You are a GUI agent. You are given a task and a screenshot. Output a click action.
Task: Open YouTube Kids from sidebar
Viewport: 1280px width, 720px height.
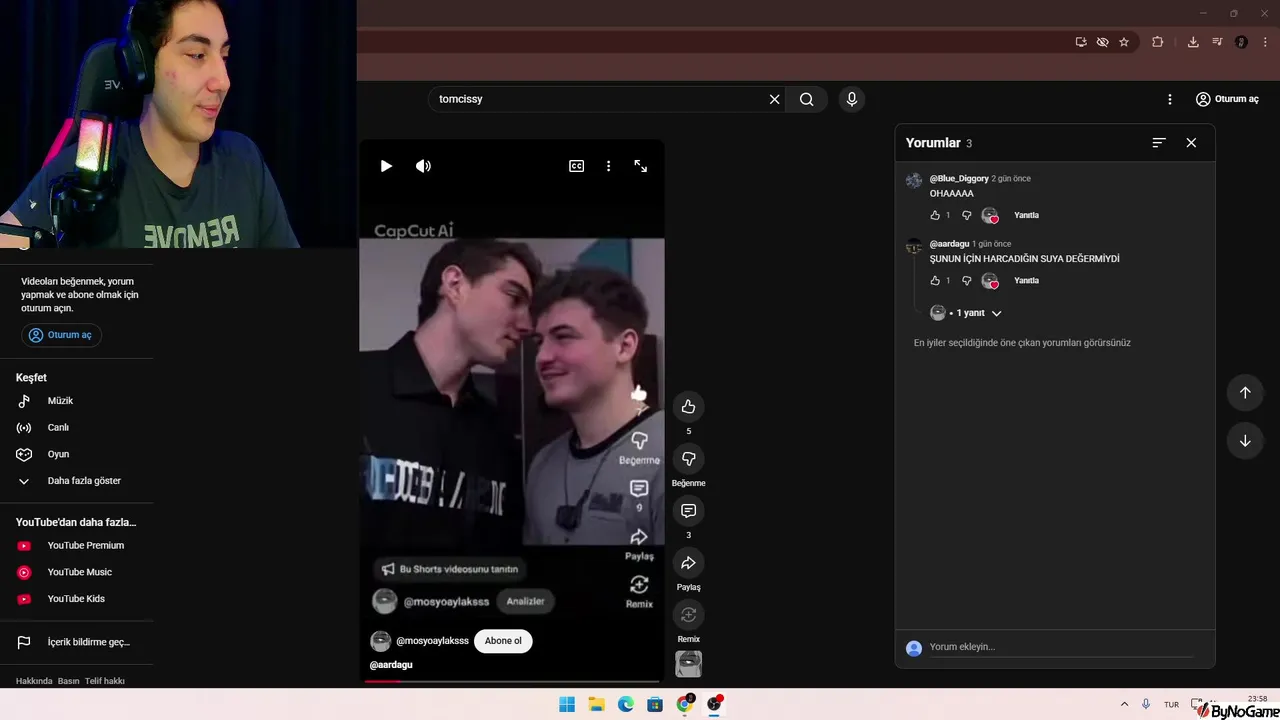76,599
